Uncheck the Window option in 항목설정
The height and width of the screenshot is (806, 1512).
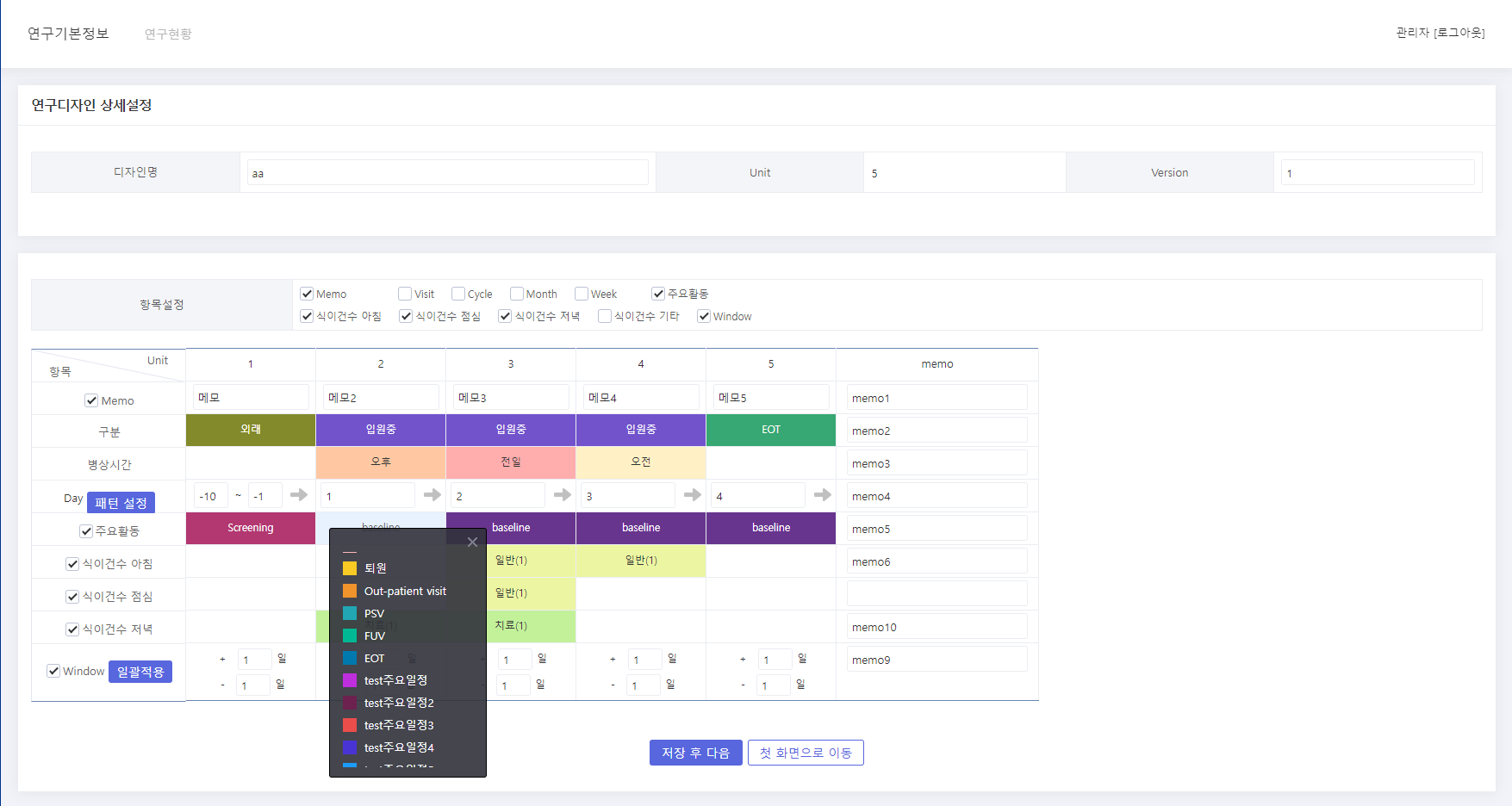coord(704,316)
